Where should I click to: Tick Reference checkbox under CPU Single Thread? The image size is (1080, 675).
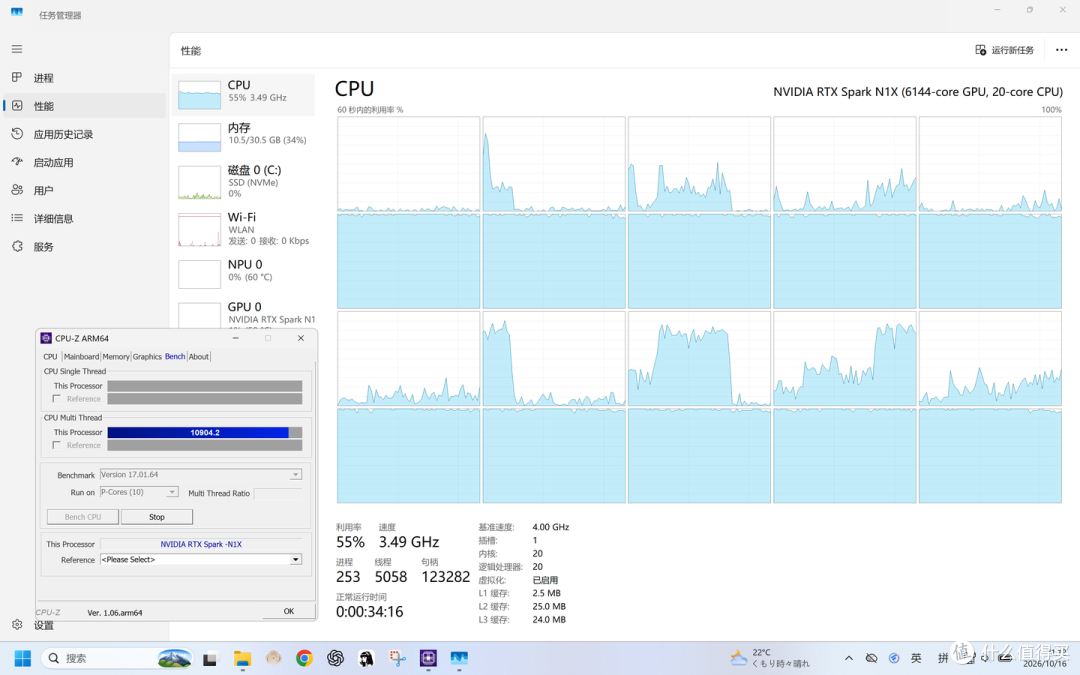(56, 399)
